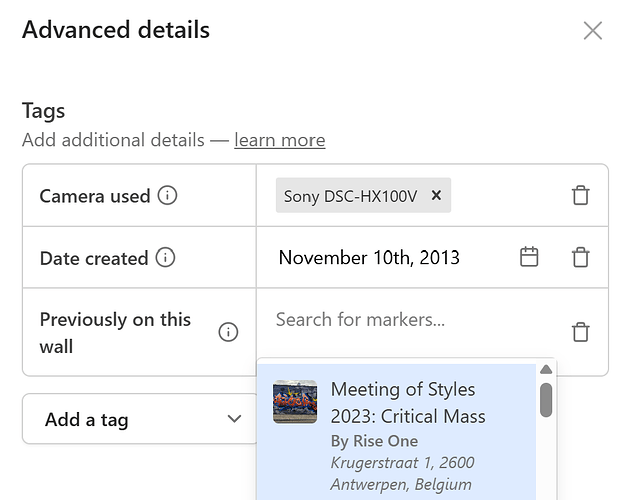The height and width of the screenshot is (500, 617).
Task: Click the graffiti thumbnail in results
Action: [x=295, y=402]
